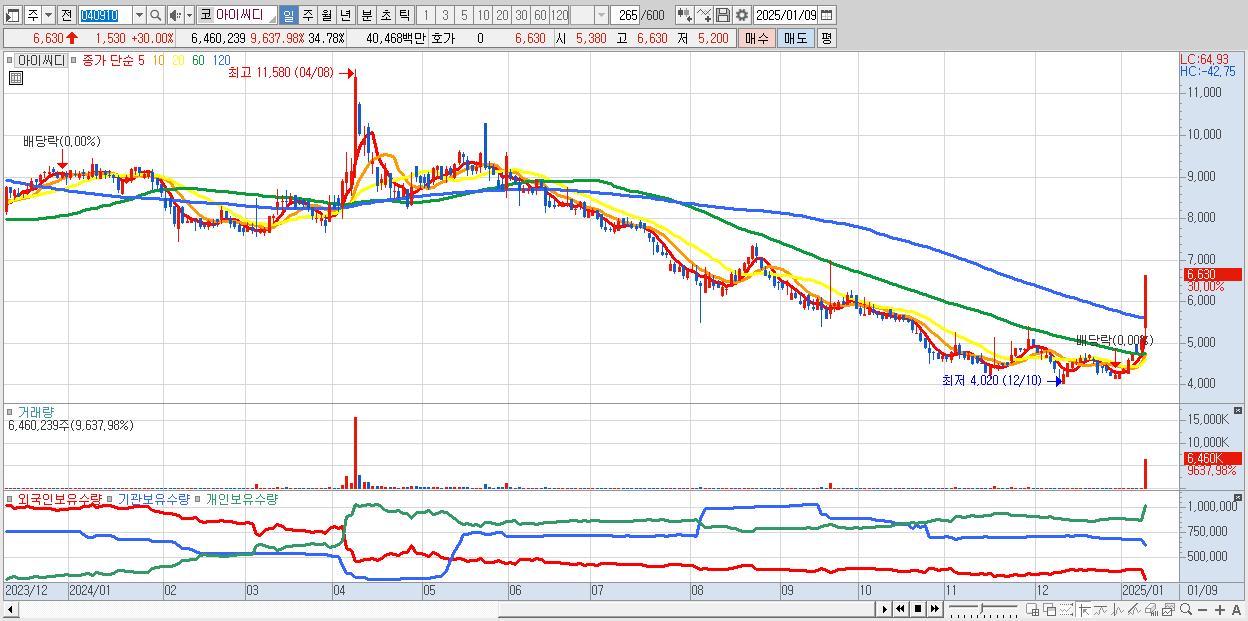This screenshot has width=1248, height=621.
Task: Switch to 틱 tick period
Action: pos(404,15)
